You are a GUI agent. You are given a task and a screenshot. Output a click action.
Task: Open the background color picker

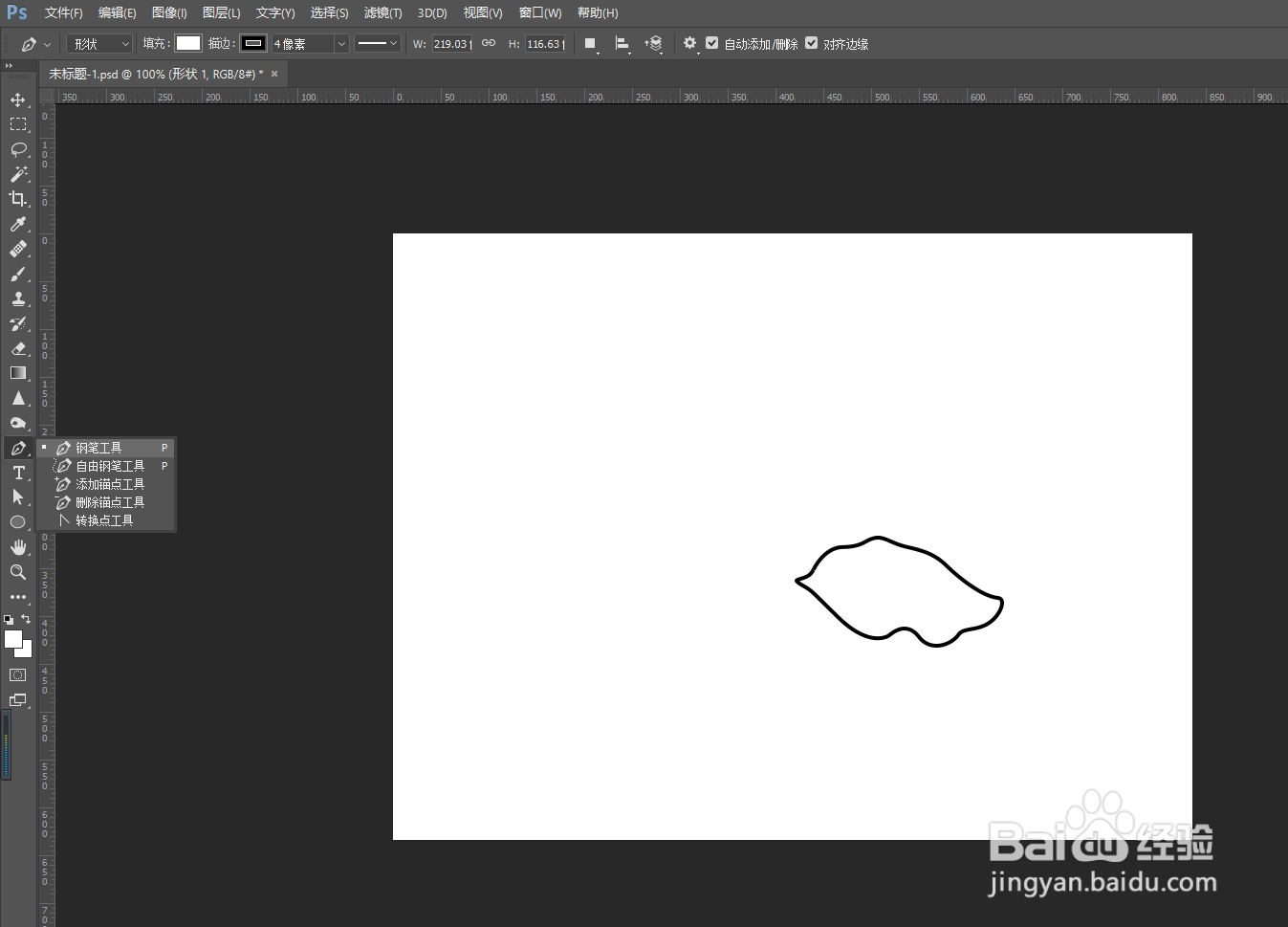coord(26,651)
